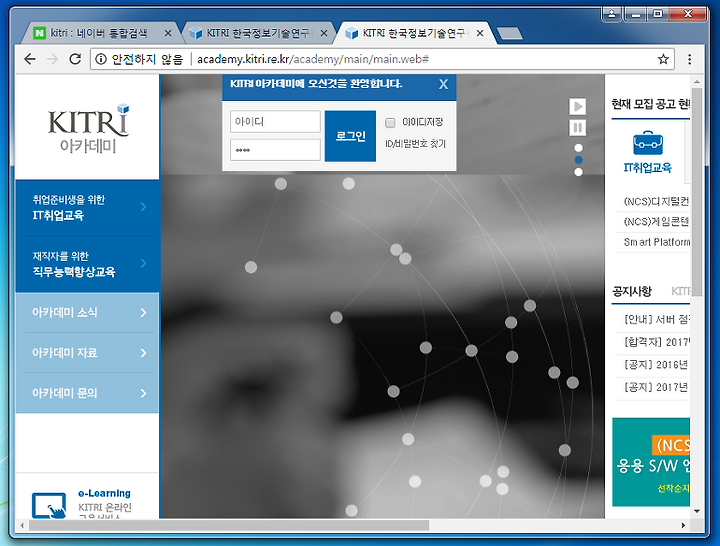Image resolution: width=720 pixels, height=546 pixels.
Task: Select the 공지사항 tab
Action: pos(632,291)
